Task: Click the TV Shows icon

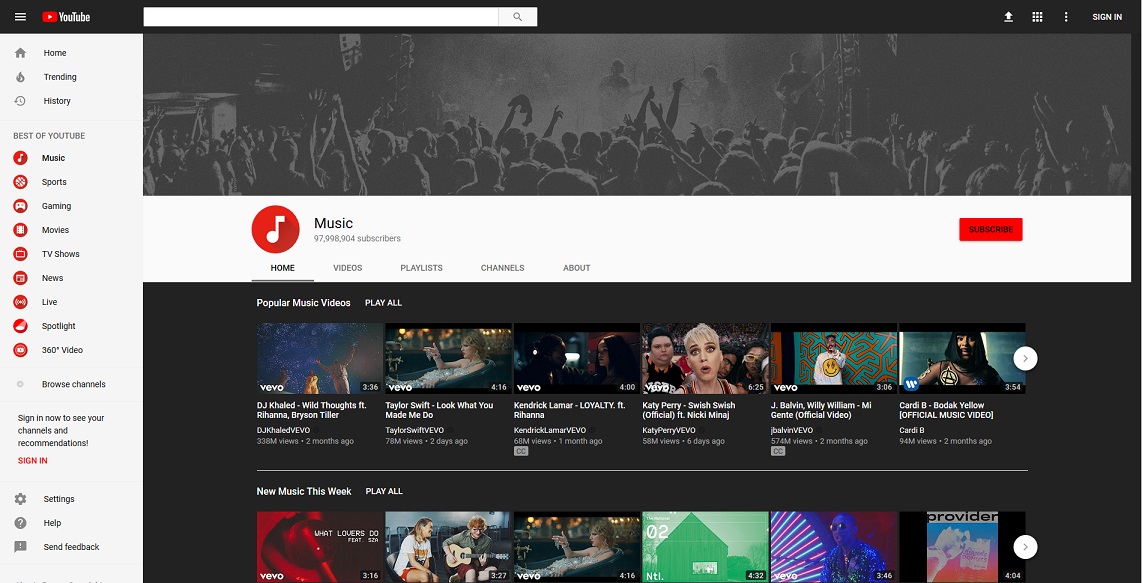Action: 20,254
